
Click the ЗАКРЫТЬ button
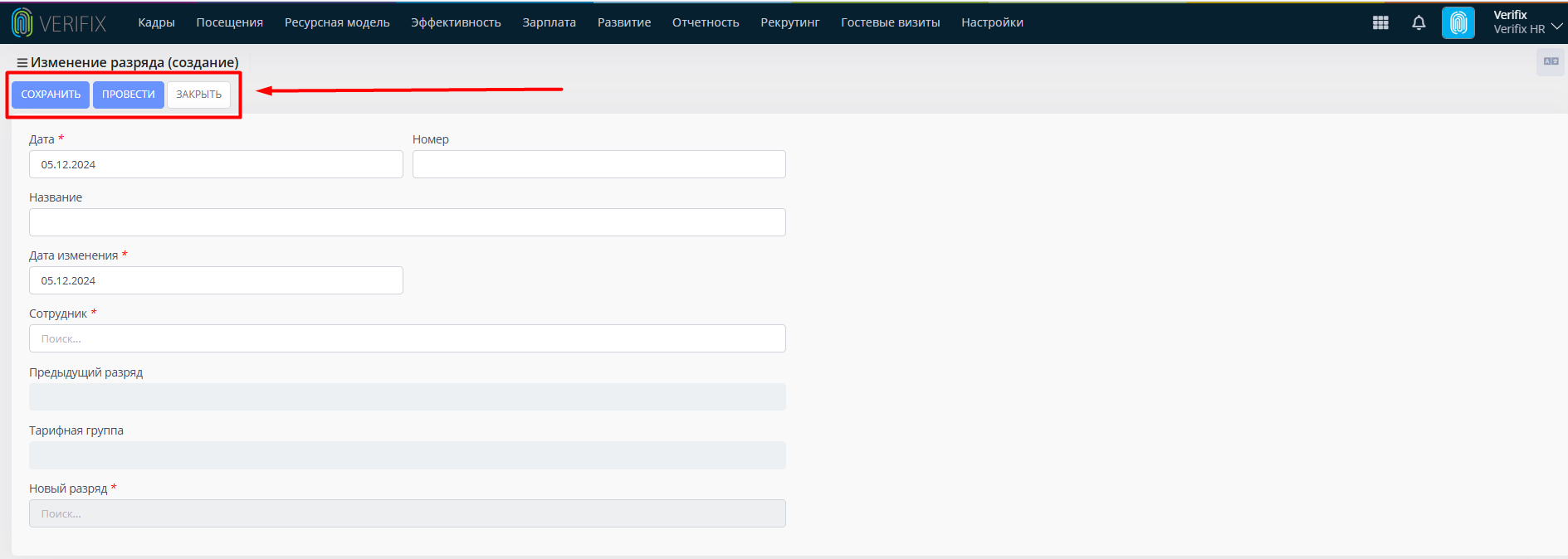click(x=199, y=95)
